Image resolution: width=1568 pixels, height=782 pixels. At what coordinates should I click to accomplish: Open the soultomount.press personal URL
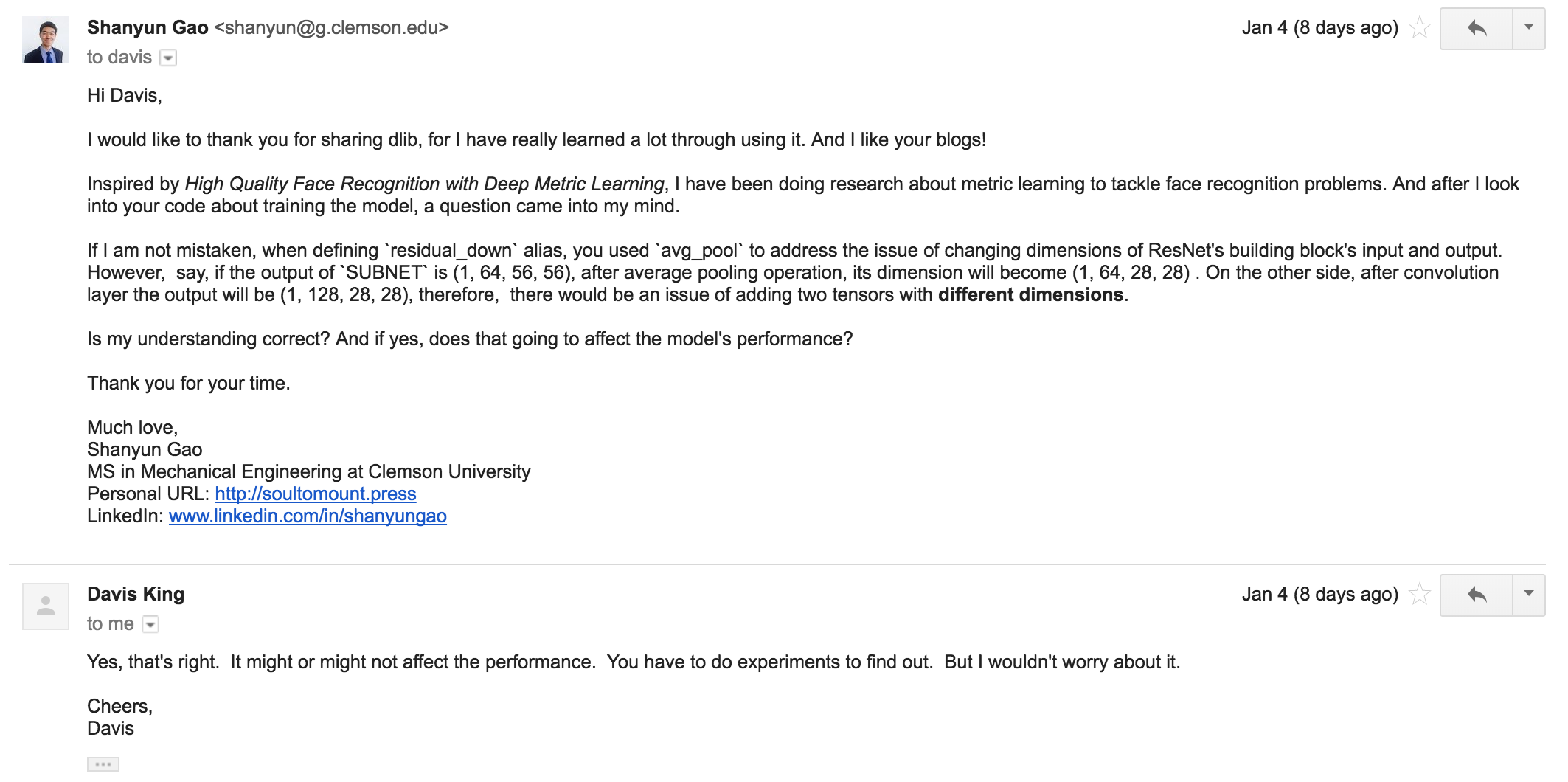[x=316, y=494]
